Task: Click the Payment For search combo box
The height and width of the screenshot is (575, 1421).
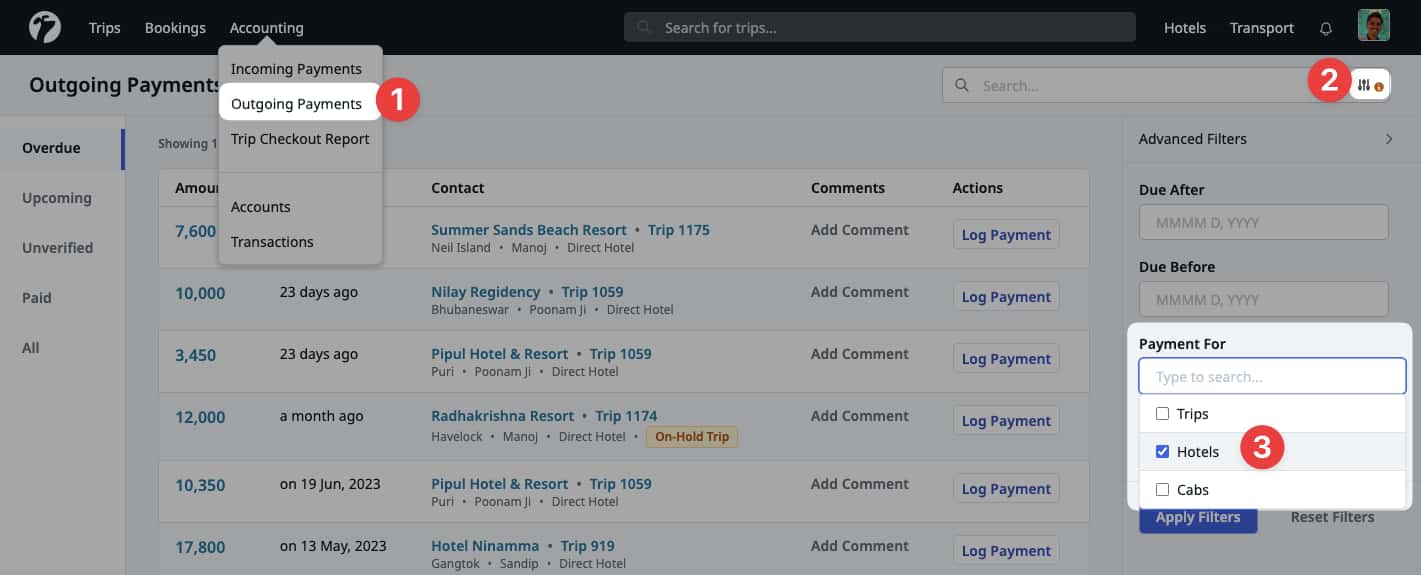Action: pos(1272,377)
